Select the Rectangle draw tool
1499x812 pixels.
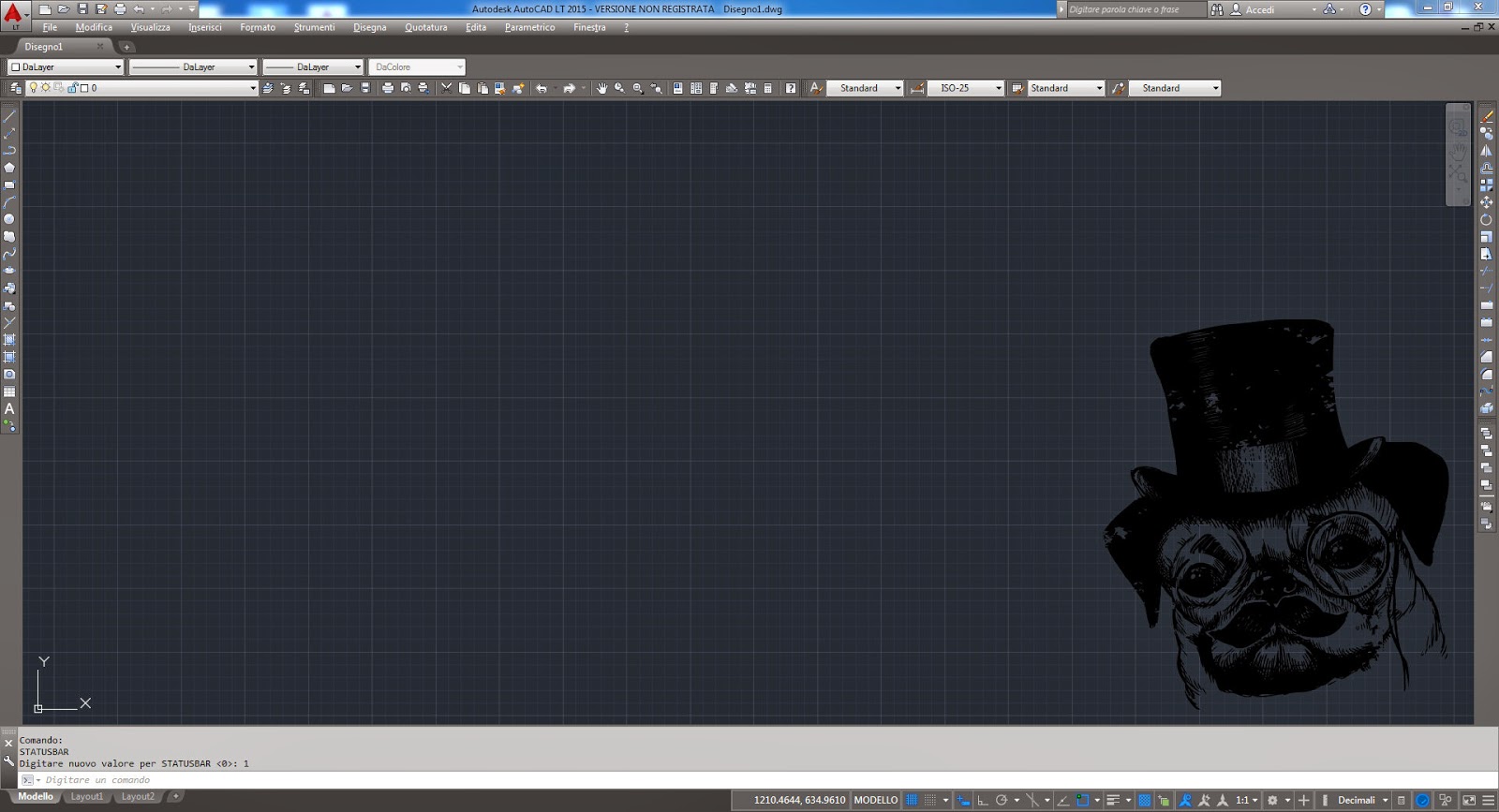[9, 185]
